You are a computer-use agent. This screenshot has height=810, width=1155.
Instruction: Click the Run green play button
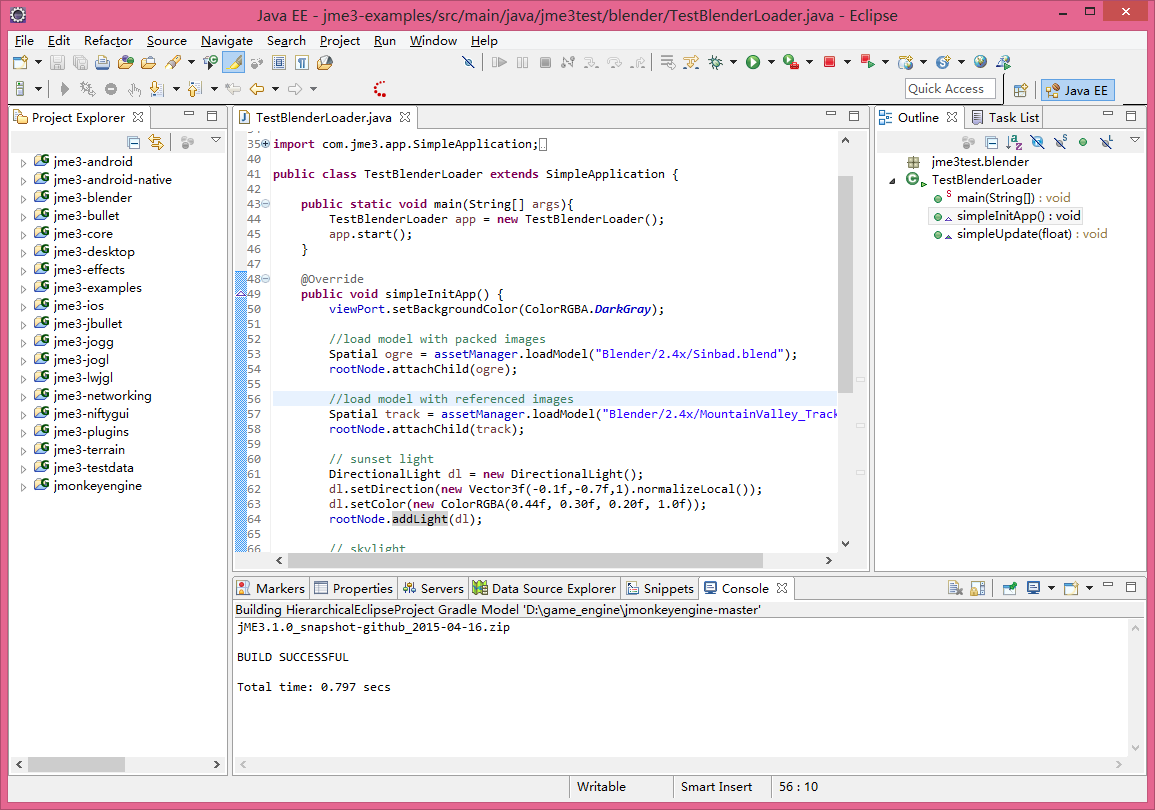[753, 63]
